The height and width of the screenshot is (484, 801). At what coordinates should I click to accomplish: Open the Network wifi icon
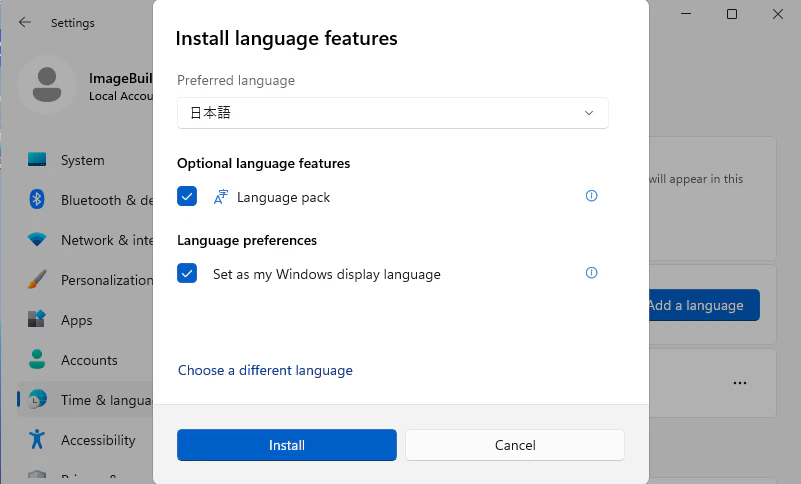tap(37, 239)
